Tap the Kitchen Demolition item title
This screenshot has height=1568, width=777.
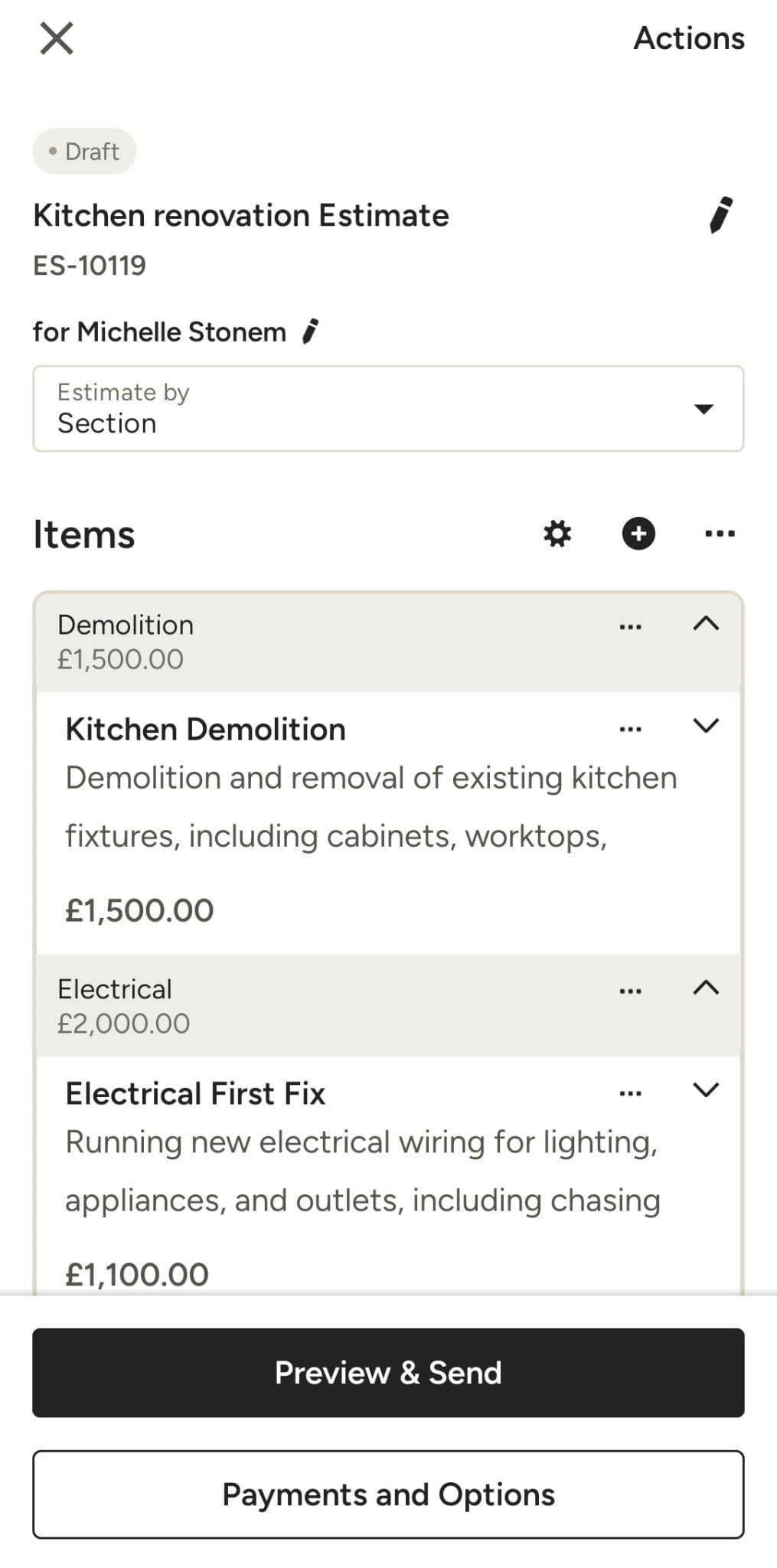(205, 730)
